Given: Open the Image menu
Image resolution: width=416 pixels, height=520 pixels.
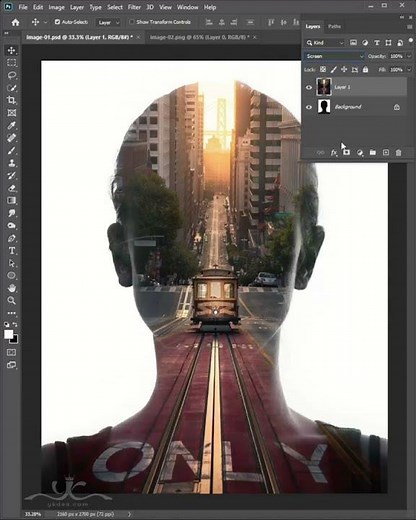Looking at the screenshot, I should click(56, 7).
